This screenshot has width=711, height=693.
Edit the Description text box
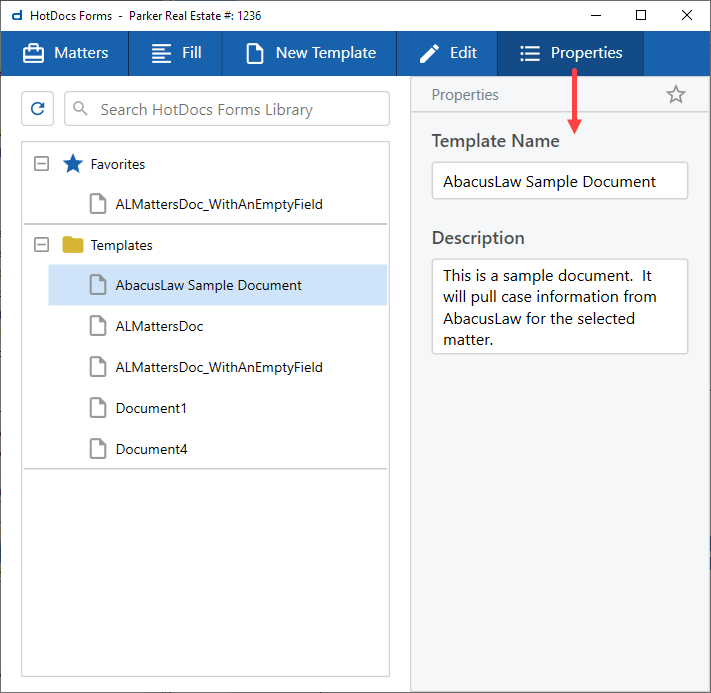pos(560,307)
